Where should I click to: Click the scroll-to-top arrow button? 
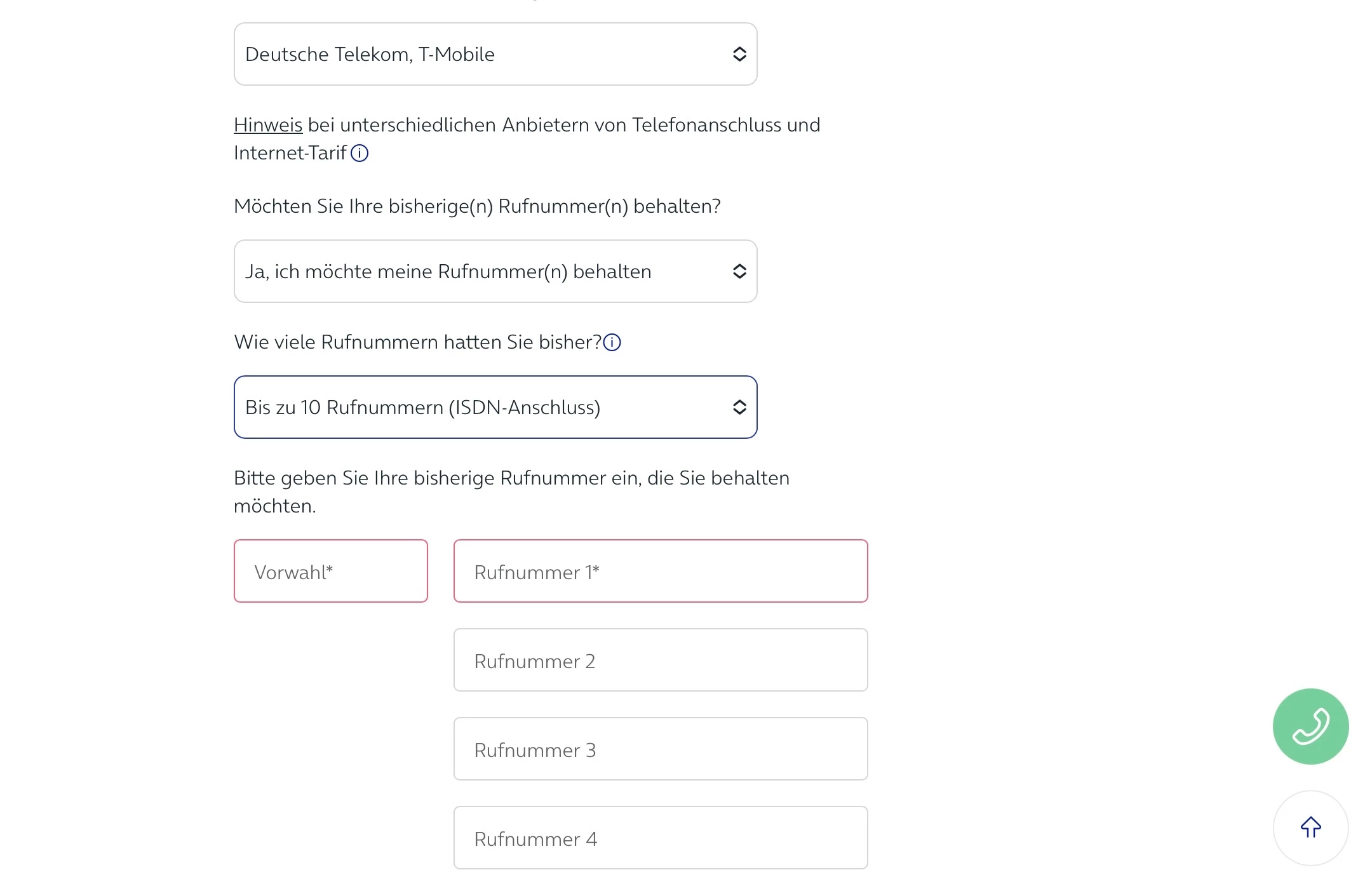1310,827
